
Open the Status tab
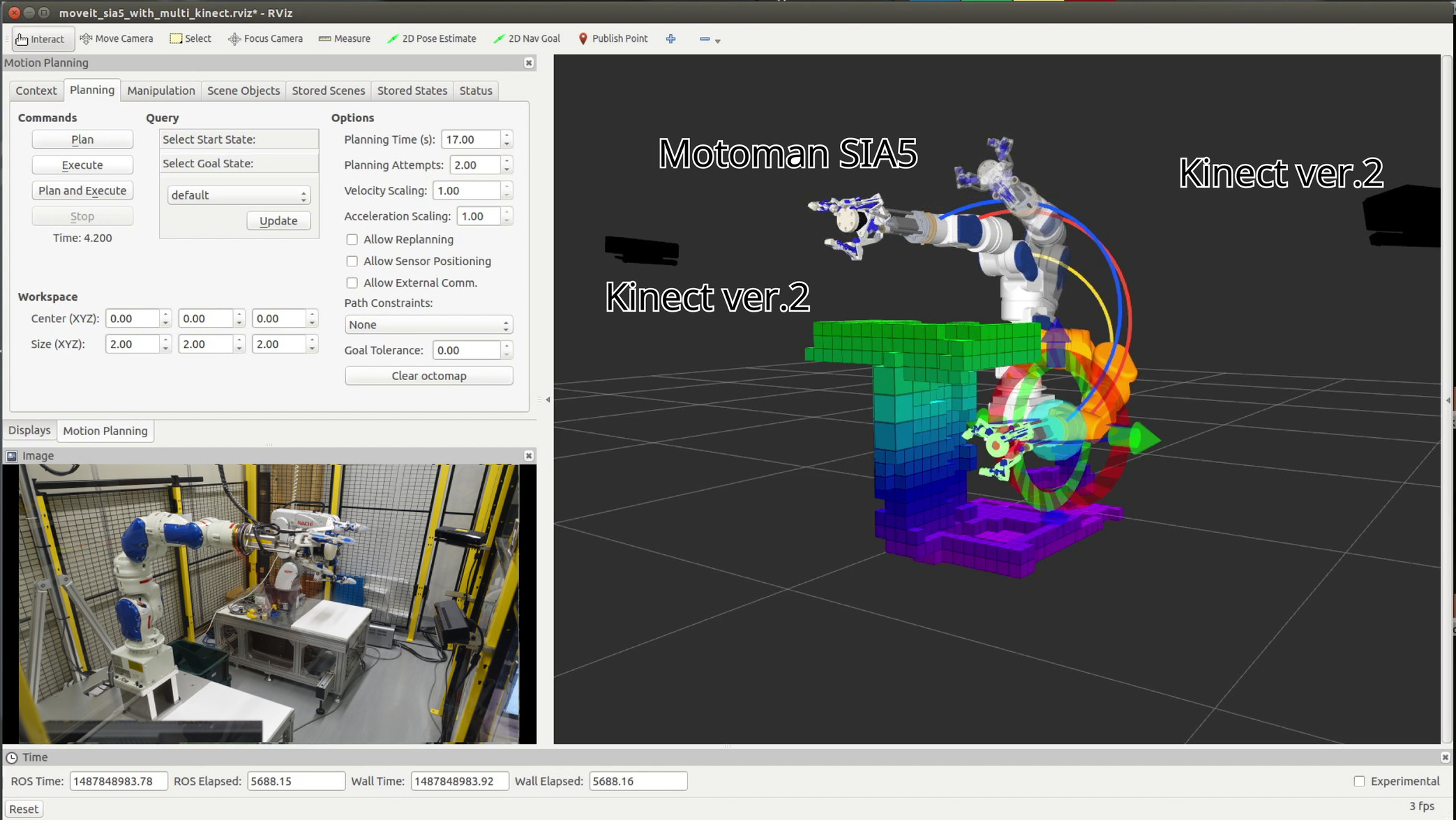pos(476,91)
